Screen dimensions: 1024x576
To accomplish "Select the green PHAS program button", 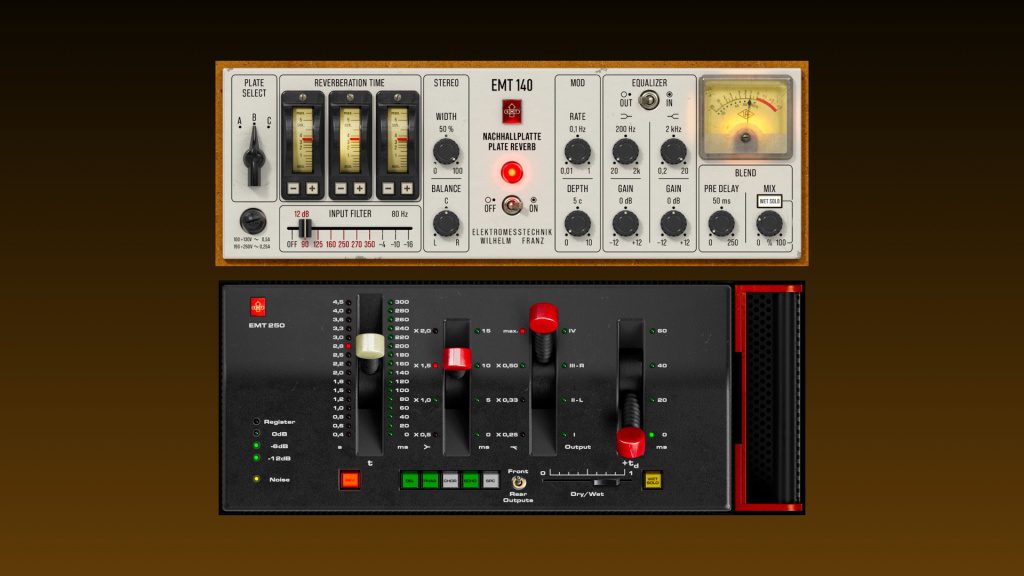I will coord(430,480).
